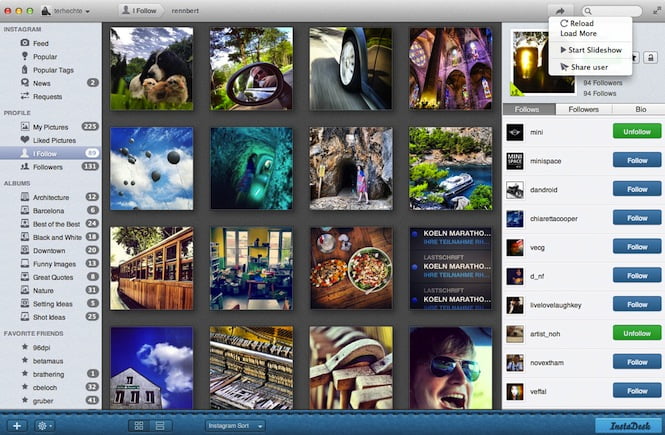Unfollow the user mini

point(637,132)
